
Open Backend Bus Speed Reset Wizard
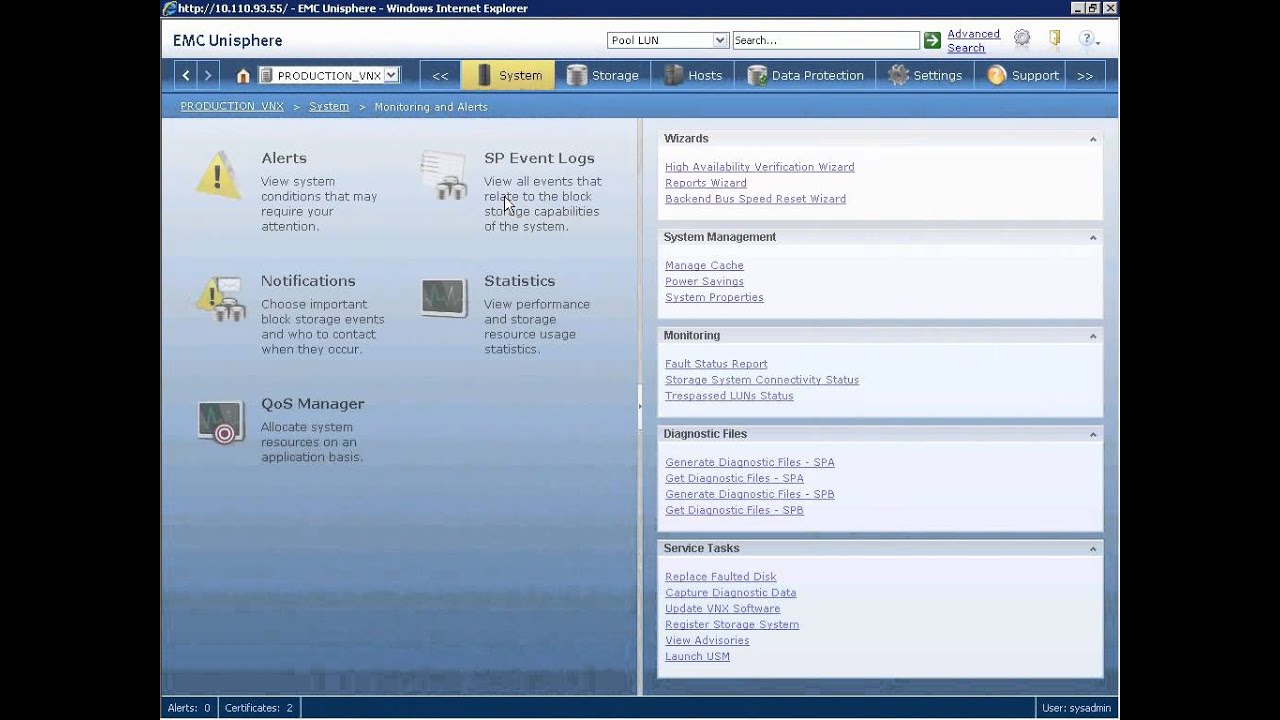[x=755, y=199]
